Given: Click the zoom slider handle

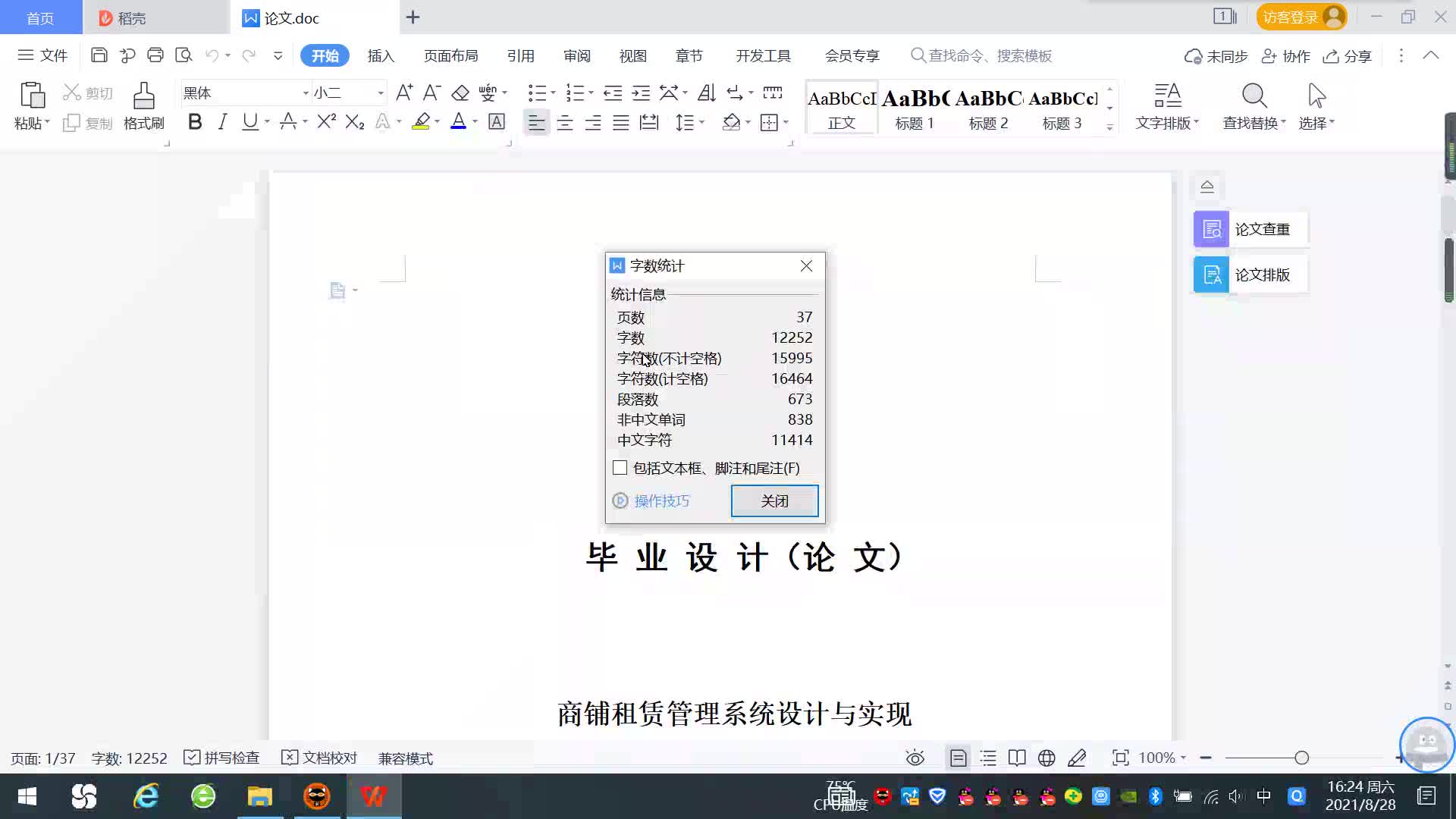Looking at the screenshot, I should click(x=1301, y=758).
